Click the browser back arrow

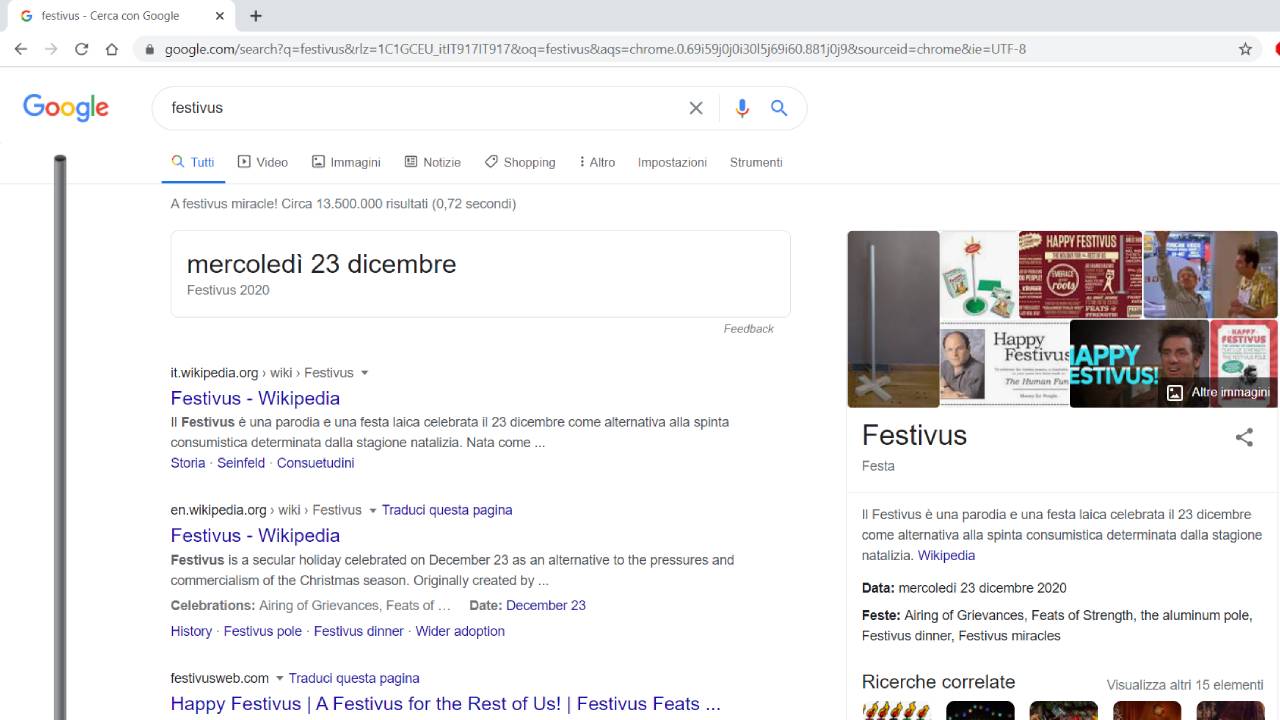coord(21,49)
